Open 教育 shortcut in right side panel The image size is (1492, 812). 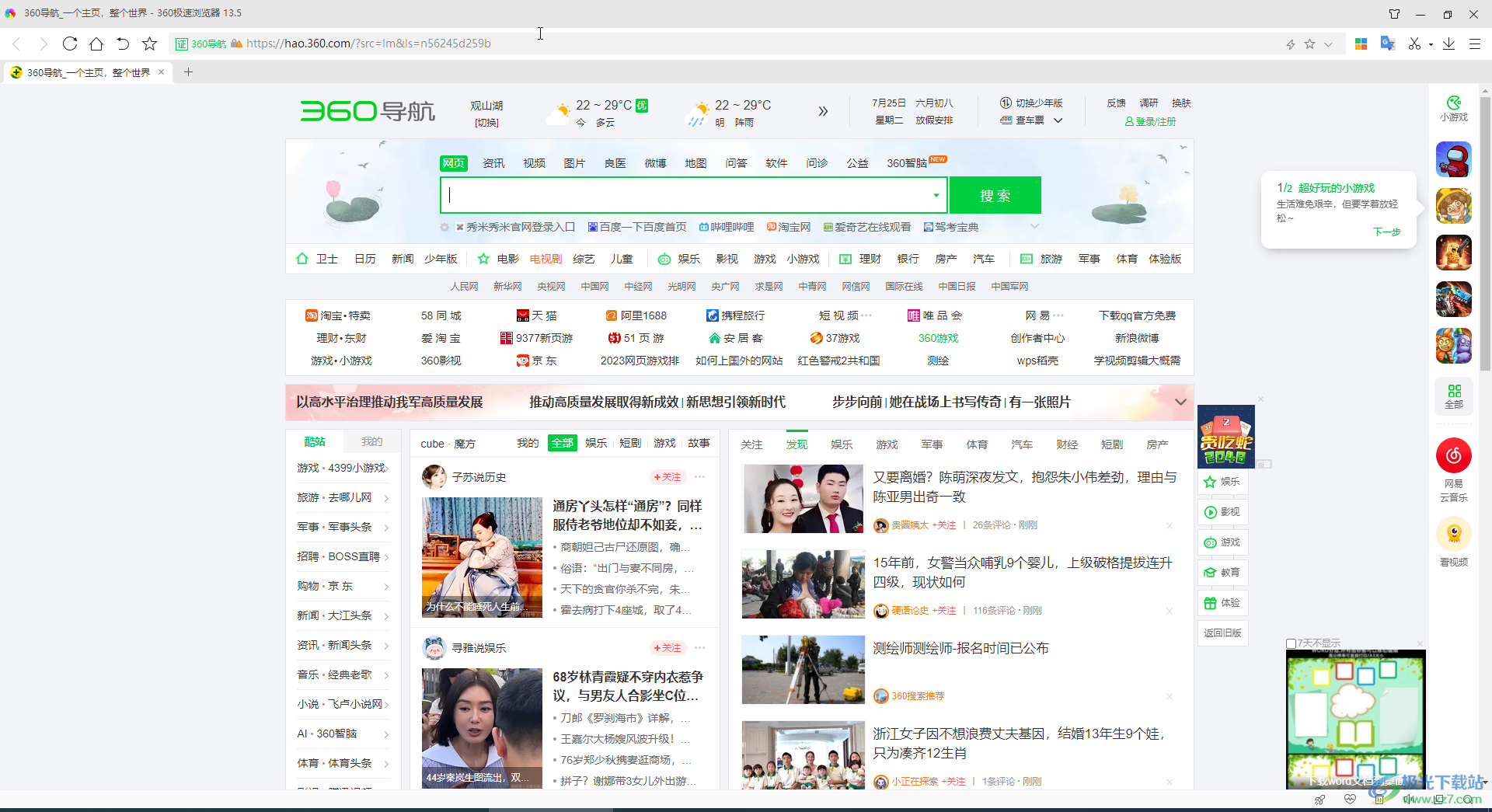pos(1222,573)
